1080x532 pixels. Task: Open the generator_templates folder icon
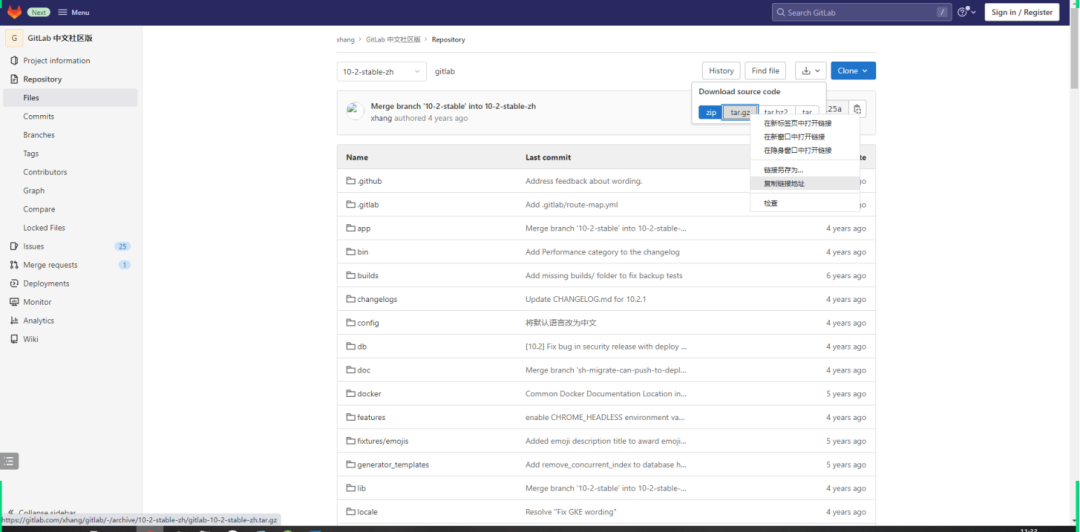pos(351,464)
